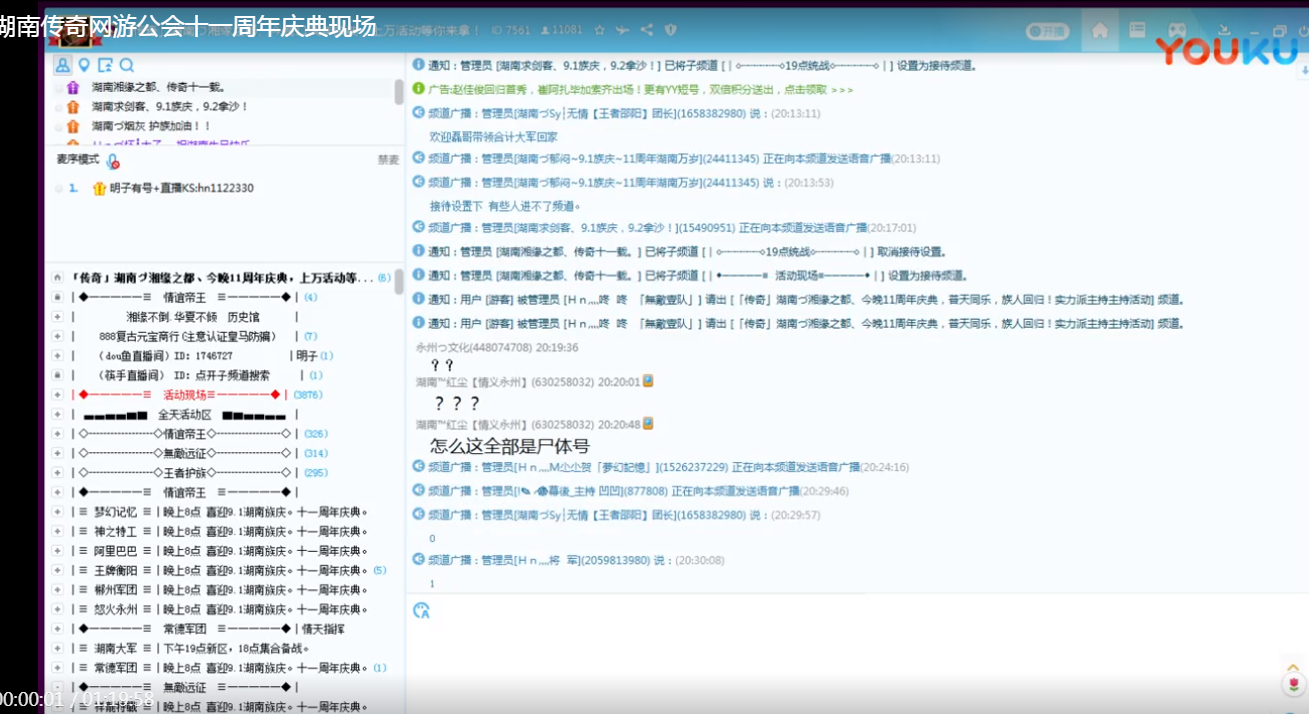Screen dimensions: 1309x714
Task: Expand the 全天活动区 channel
Action: click(59, 414)
